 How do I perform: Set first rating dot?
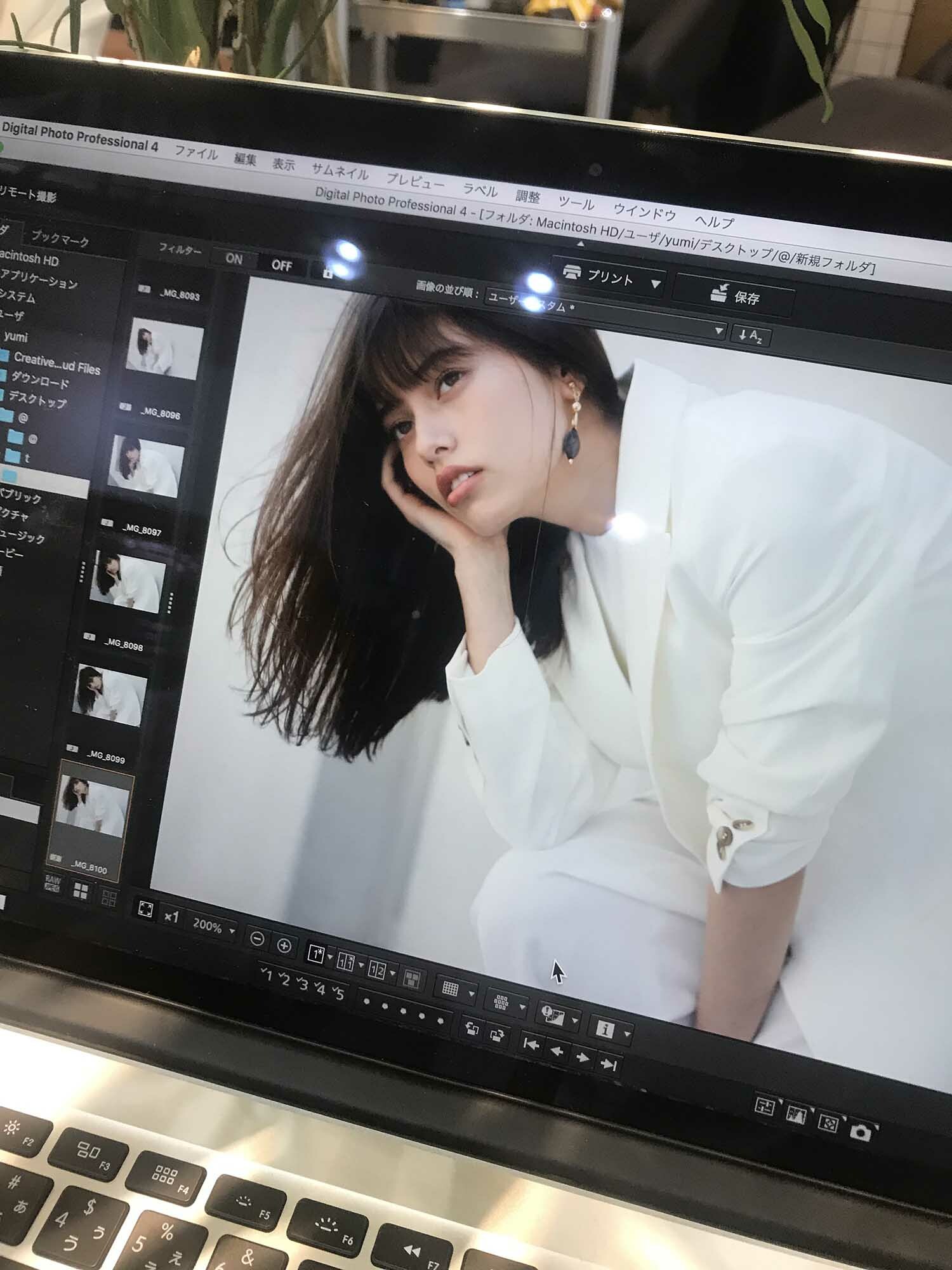click(x=366, y=1001)
